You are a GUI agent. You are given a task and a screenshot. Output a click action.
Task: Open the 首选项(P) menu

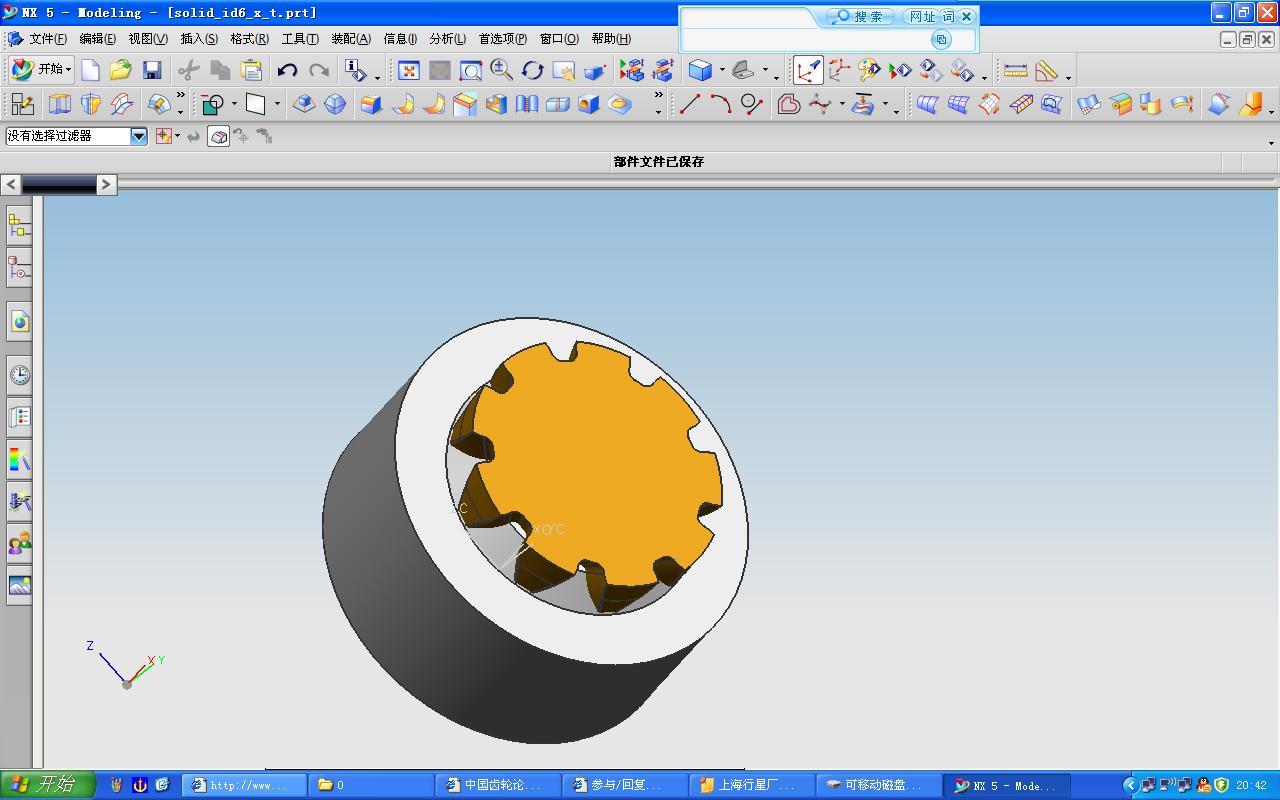click(x=502, y=38)
